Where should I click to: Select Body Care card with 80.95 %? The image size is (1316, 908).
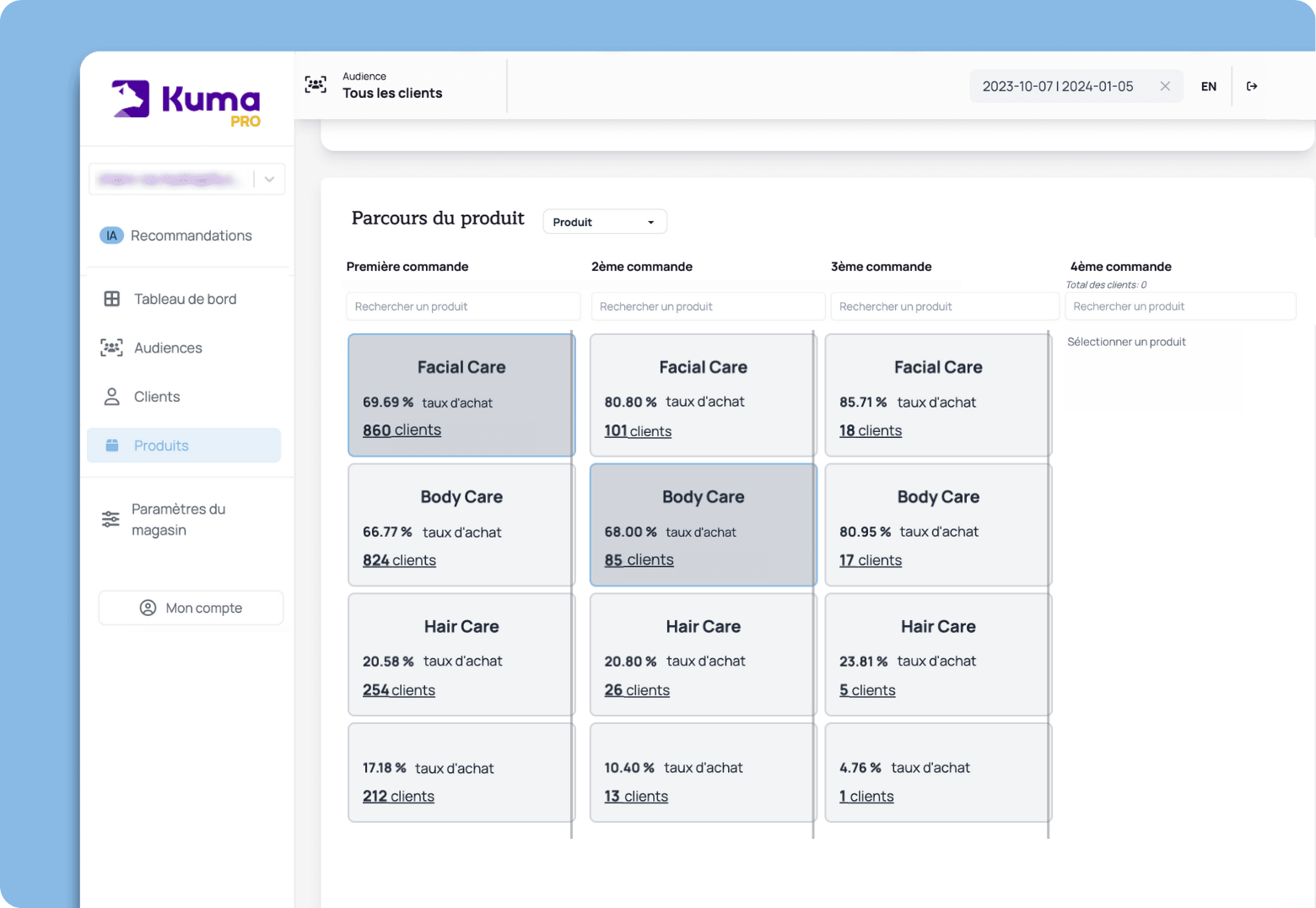[x=938, y=525]
